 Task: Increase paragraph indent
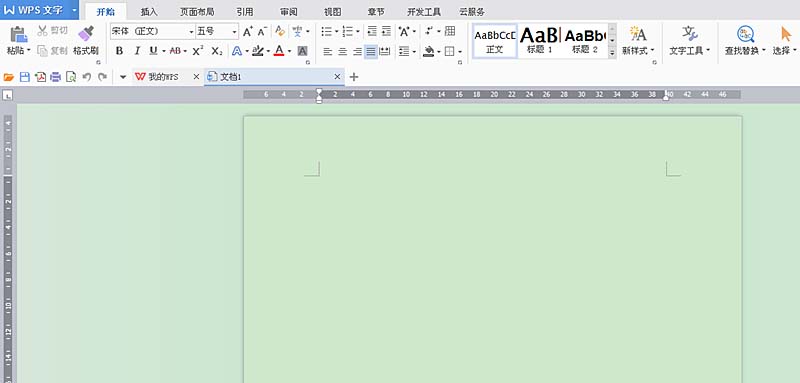(x=386, y=32)
